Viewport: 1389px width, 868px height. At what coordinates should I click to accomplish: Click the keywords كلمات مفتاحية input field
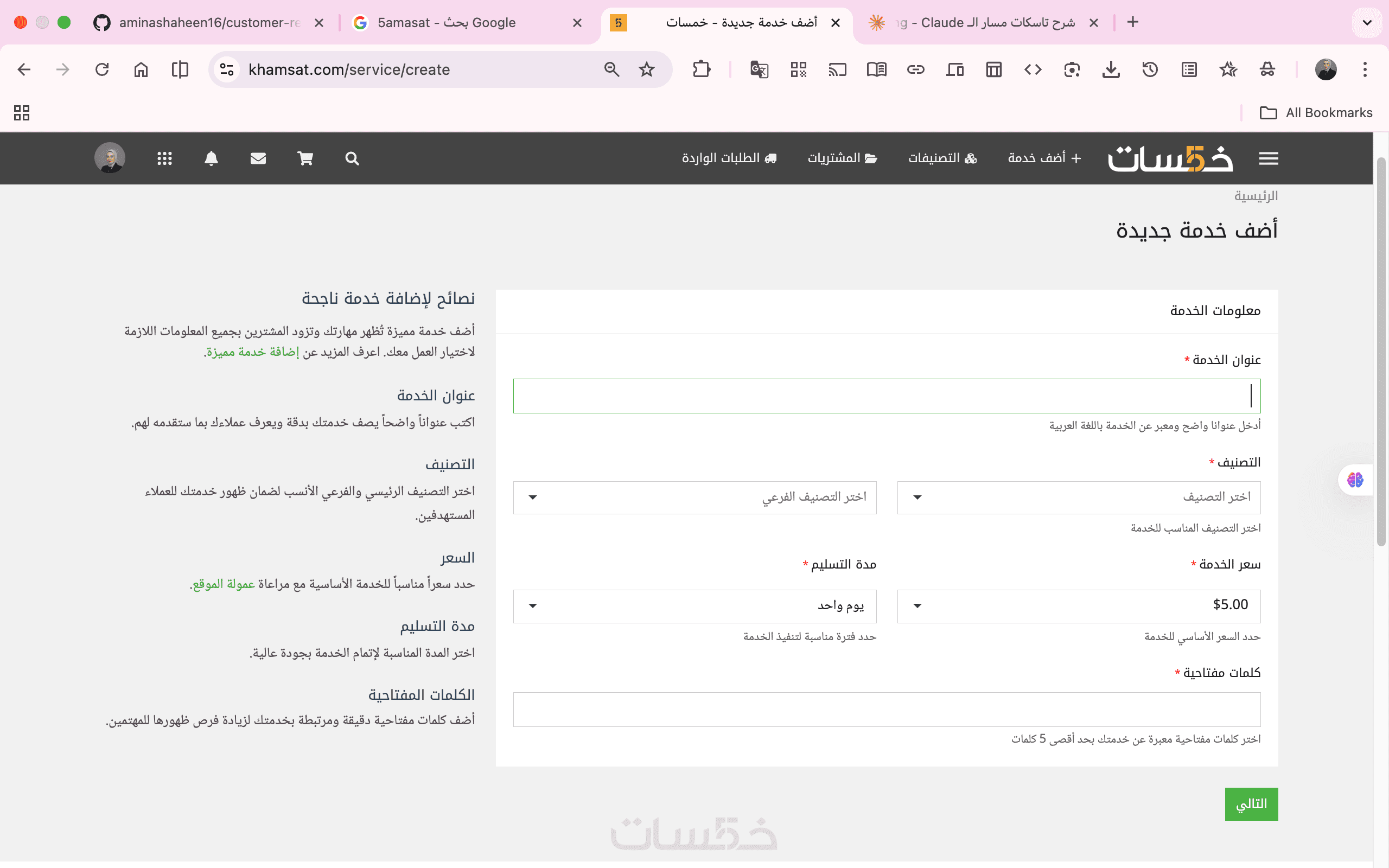coord(886,709)
